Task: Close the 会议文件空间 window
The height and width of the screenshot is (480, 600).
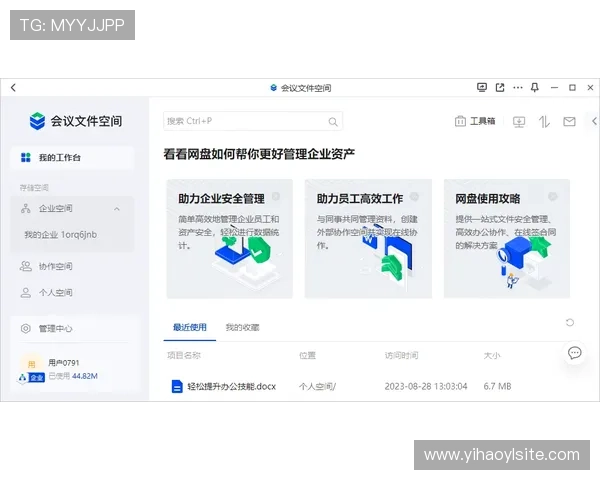Action: pos(590,88)
